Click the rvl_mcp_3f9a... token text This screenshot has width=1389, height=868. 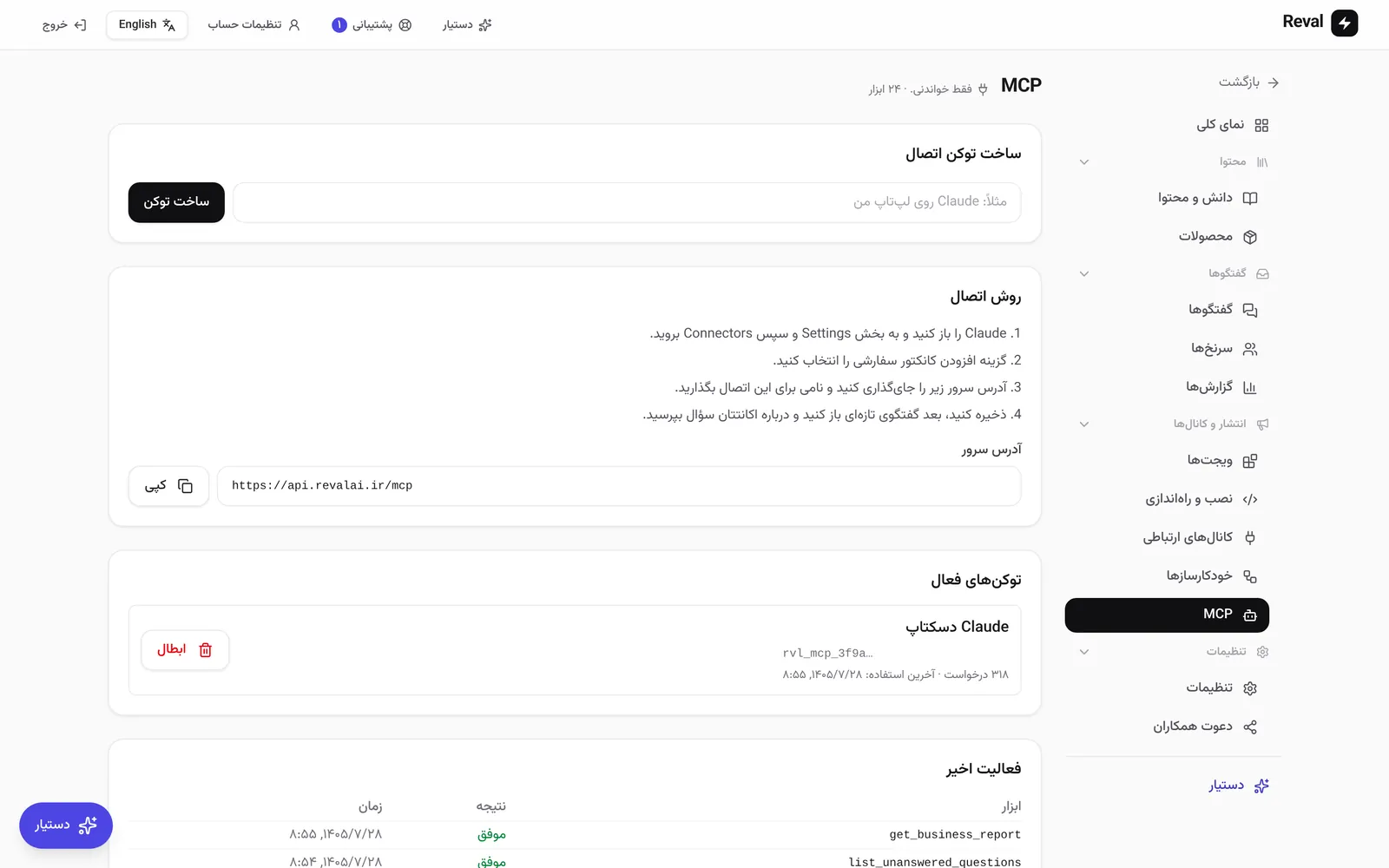(x=827, y=653)
